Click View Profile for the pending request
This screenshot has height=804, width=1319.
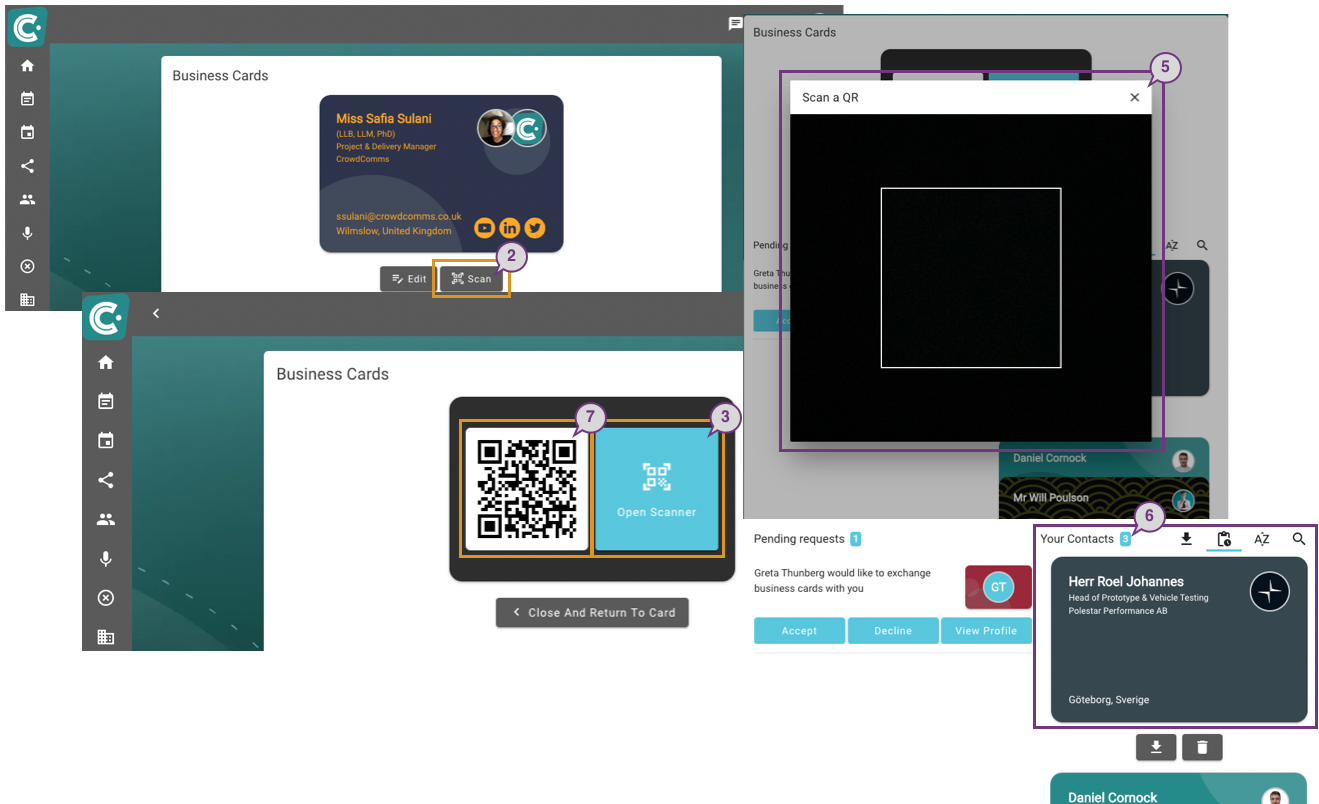pyautogui.click(x=986, y=631)
